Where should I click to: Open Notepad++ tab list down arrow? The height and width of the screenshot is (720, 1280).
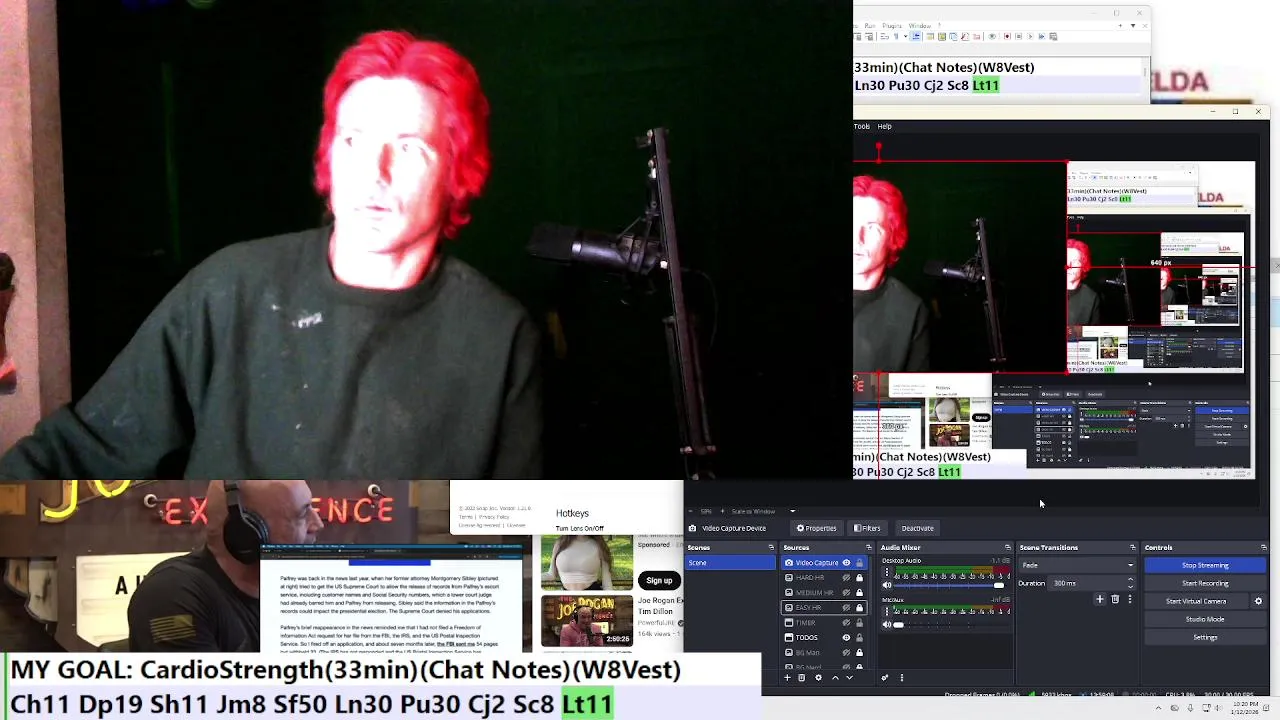[x=1133, y=25]
